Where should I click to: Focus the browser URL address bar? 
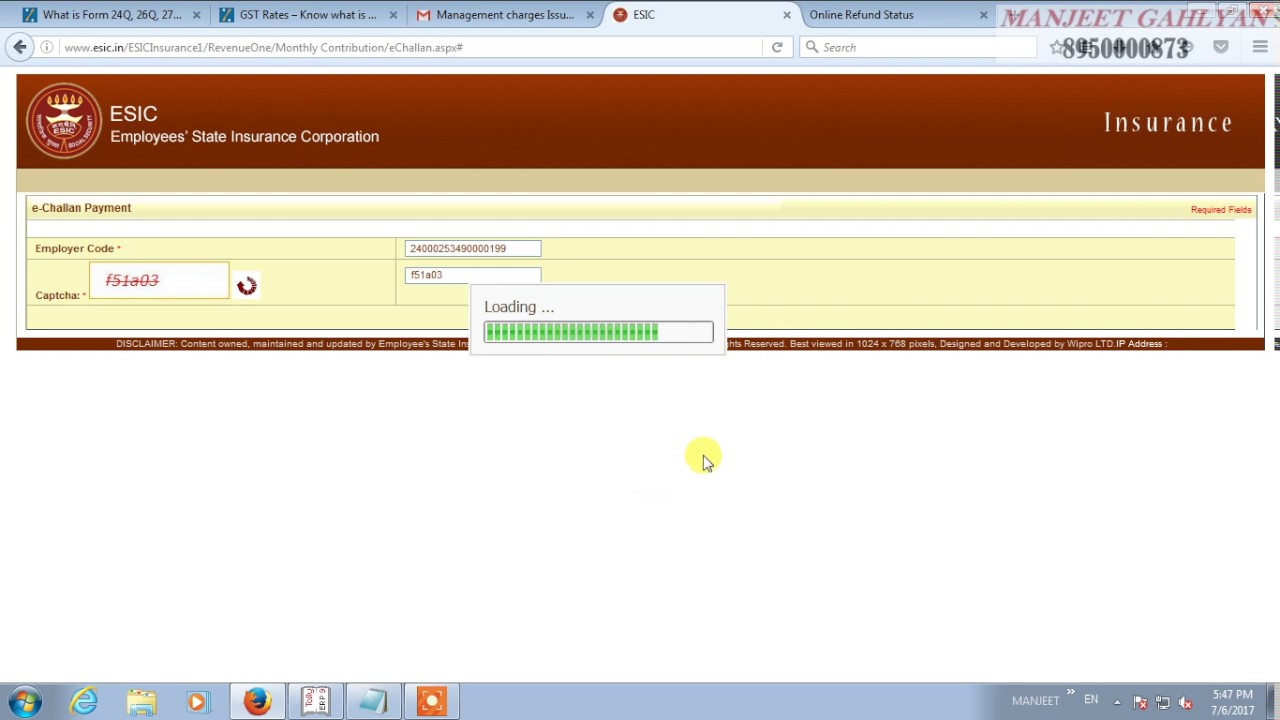coord(410,47)
